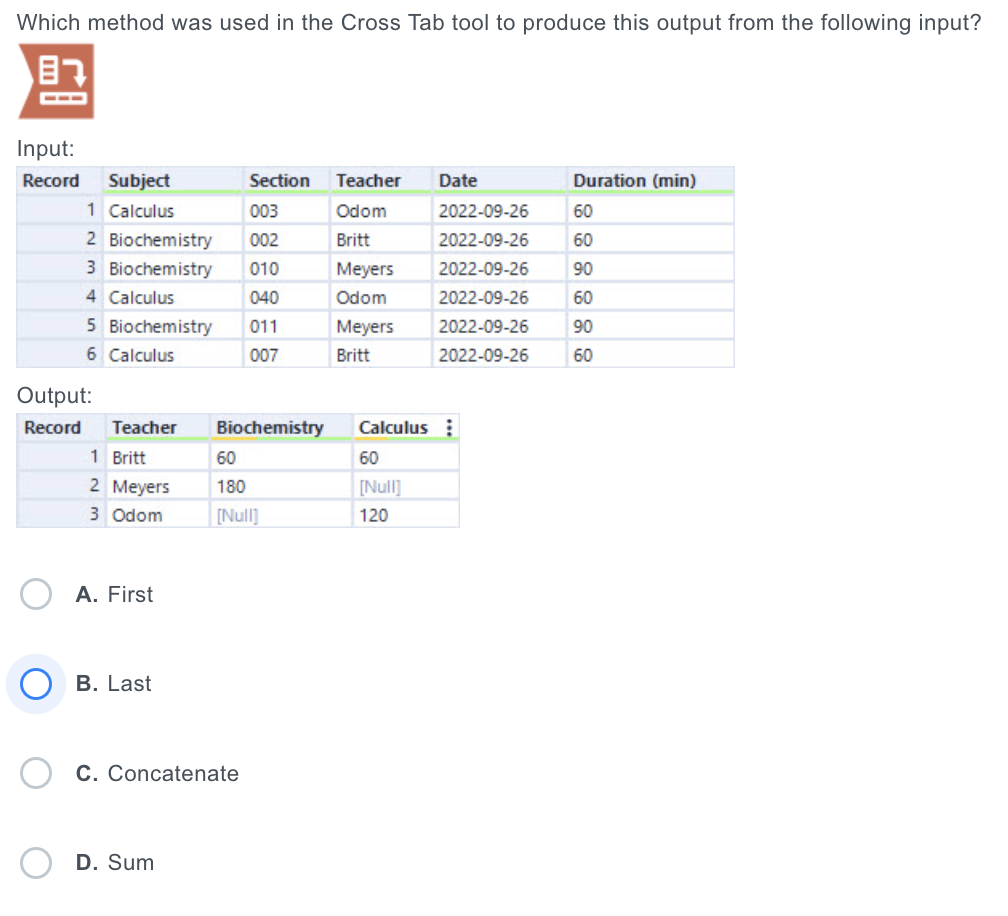Mark the radio button for D. Sum
The width and height of the screenshot is (1008, 916).
point(36,863)
